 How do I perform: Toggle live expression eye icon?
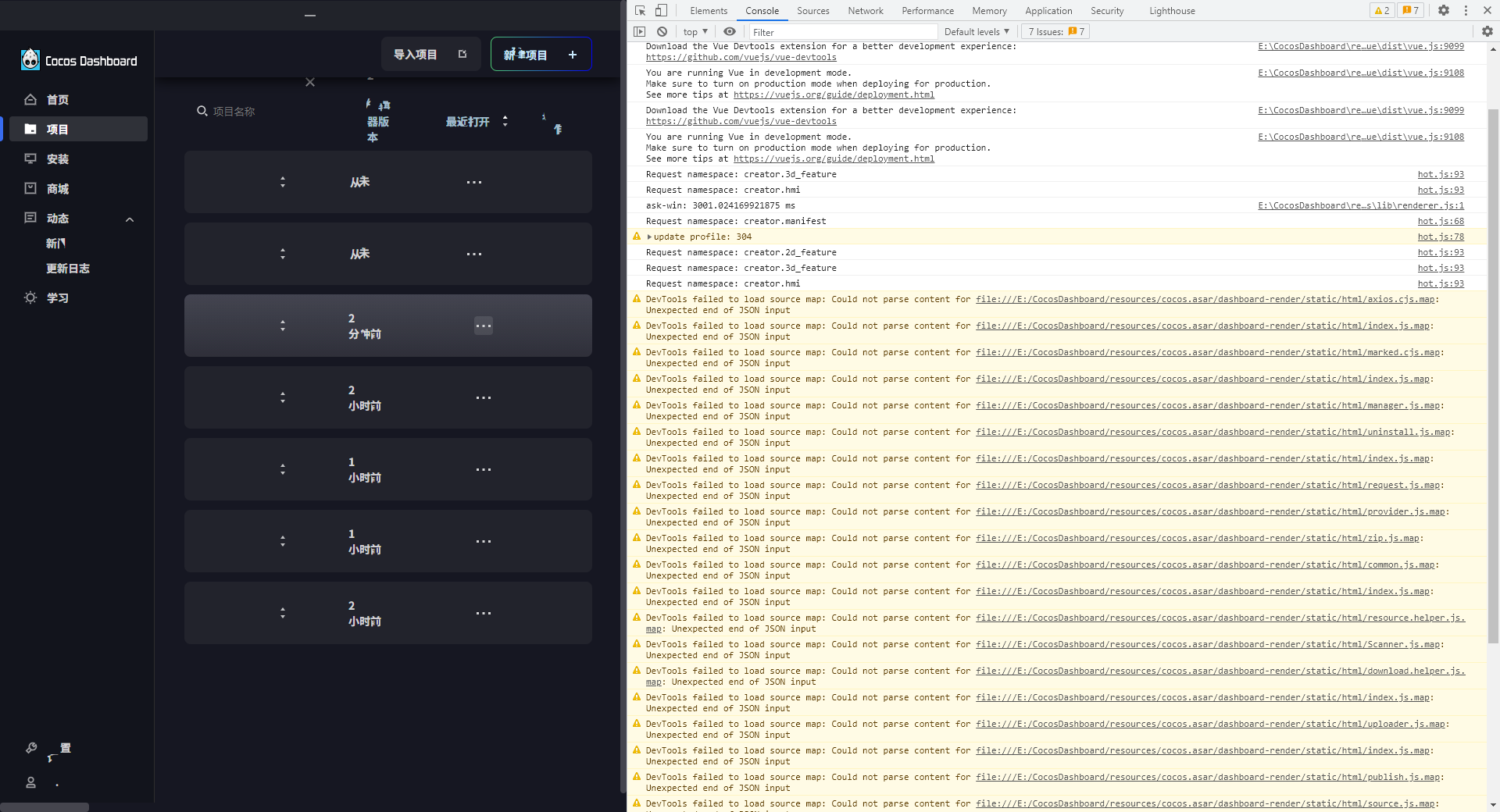click(x=730, y=31)
